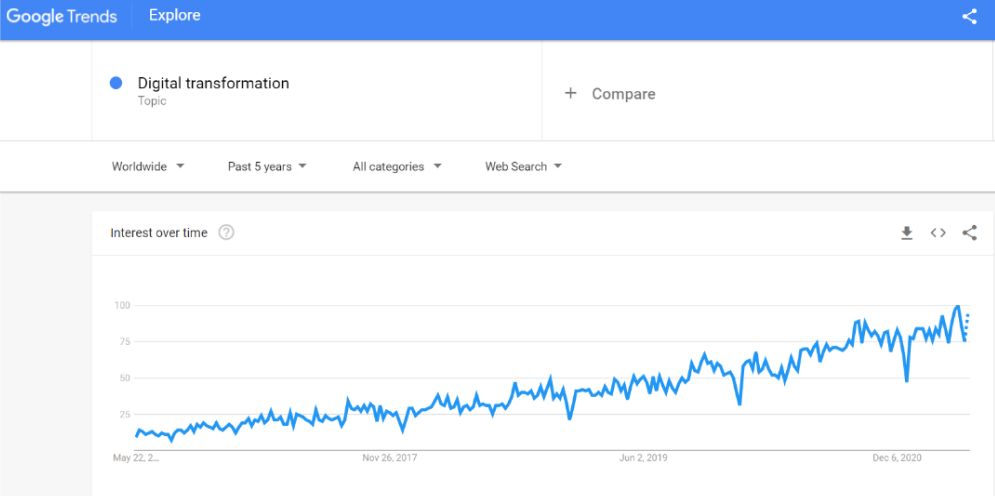The height and width of the screenshot is (496, 995).
Task: Expand the Past 5 years time range
Action: pyautogui.click(x=267, y=166)
